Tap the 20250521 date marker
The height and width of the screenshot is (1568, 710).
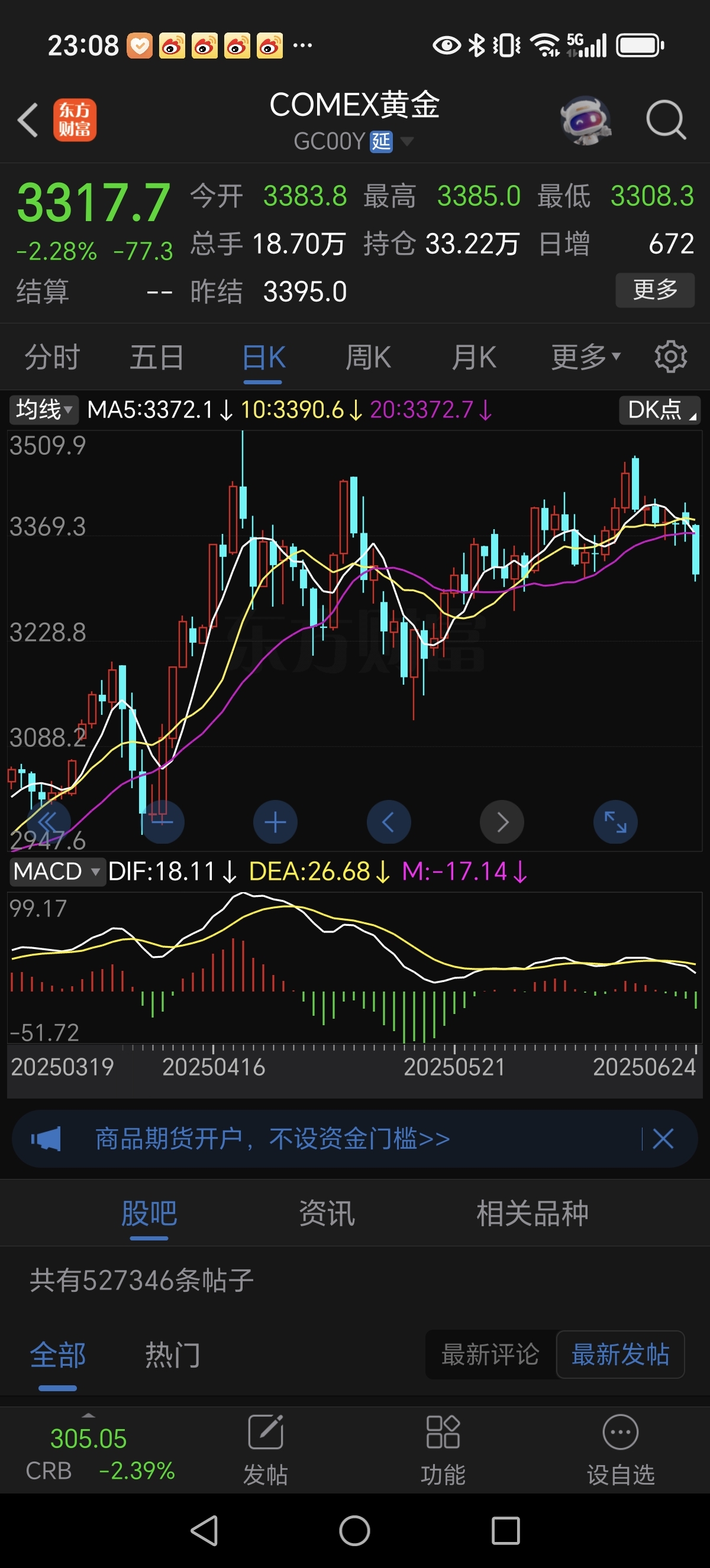click(455, 1067)
